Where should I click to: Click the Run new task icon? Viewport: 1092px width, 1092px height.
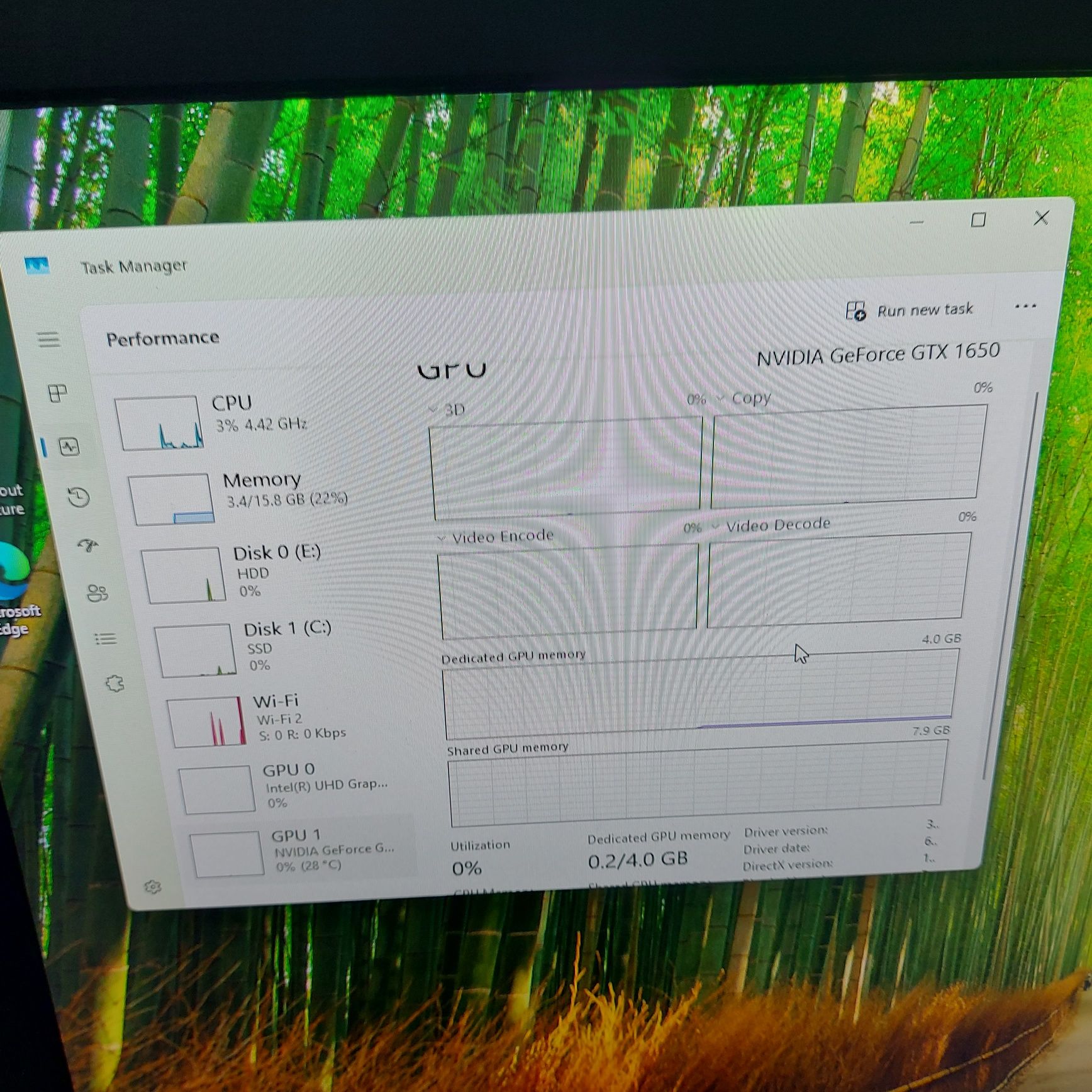pyautogui.click(x=855, y=311)
